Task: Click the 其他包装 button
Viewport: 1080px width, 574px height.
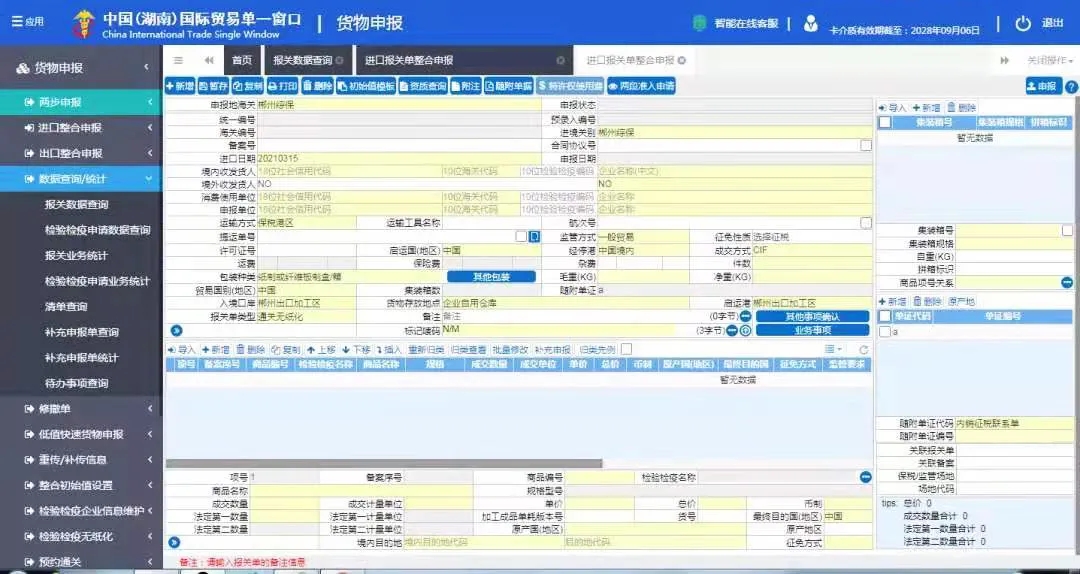Action: pyautogui.click(x=491, y=276)
